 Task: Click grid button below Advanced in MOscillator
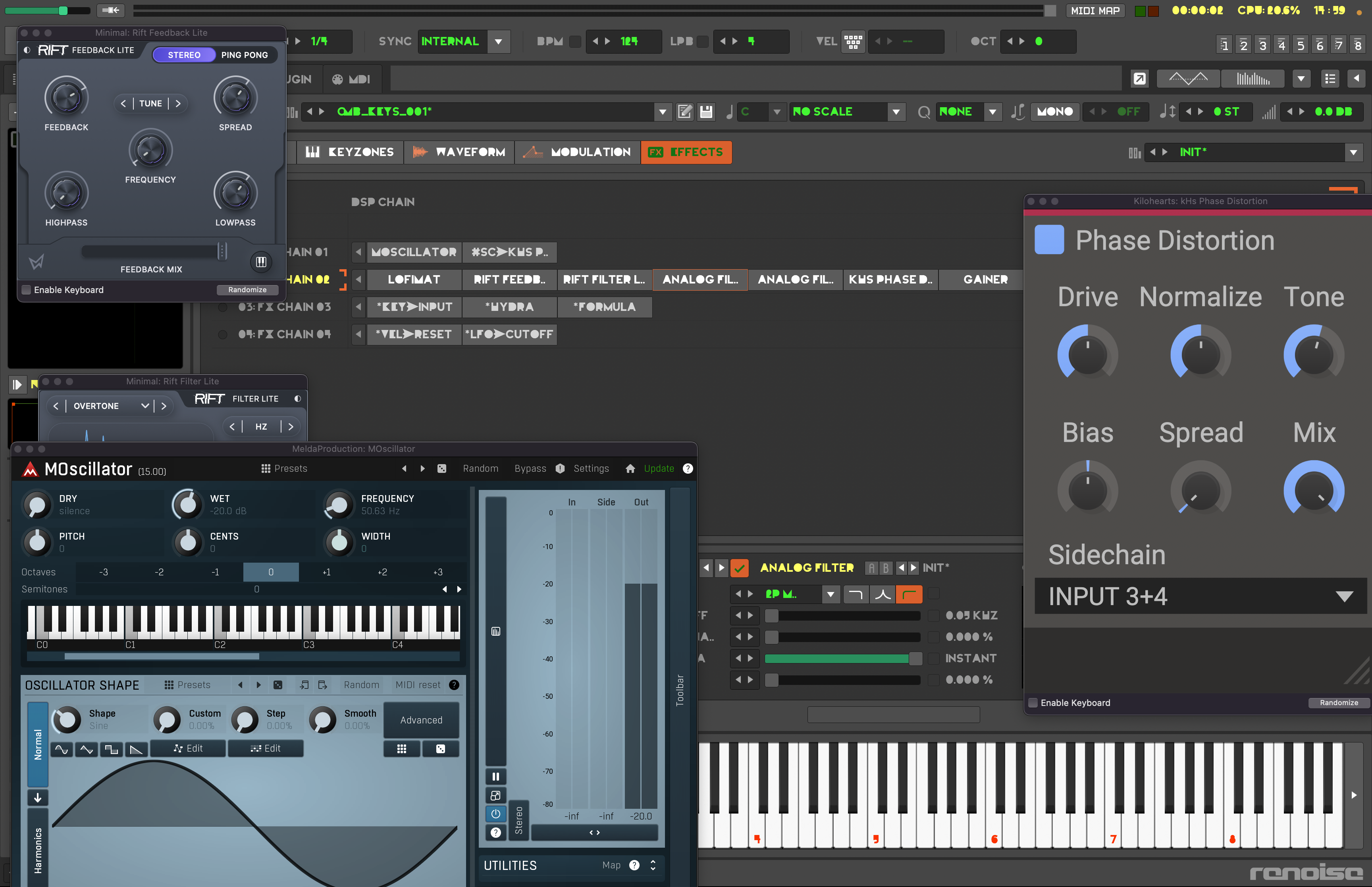(401, 749)
